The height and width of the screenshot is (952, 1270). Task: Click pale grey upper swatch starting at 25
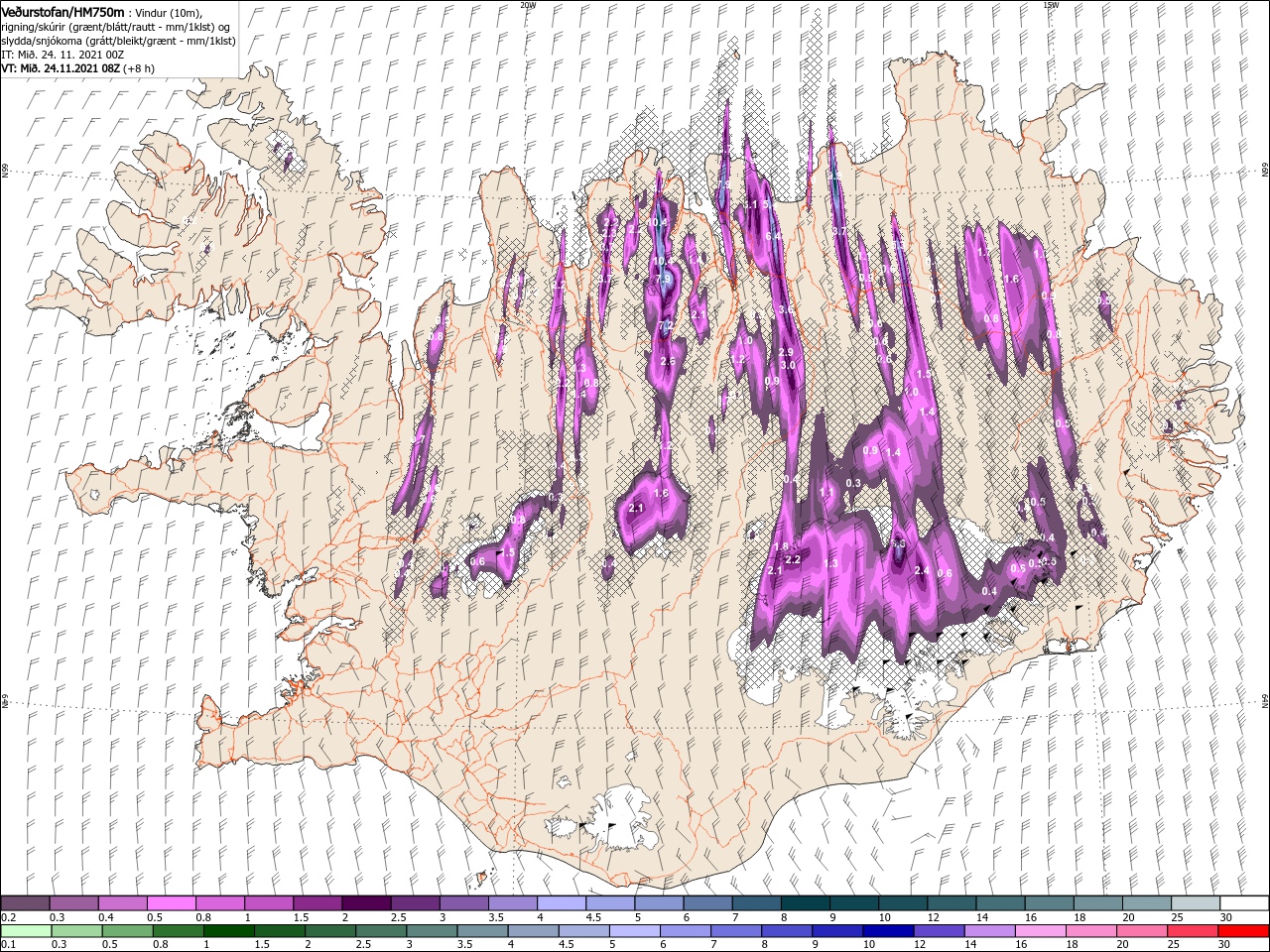[1194, 902]
